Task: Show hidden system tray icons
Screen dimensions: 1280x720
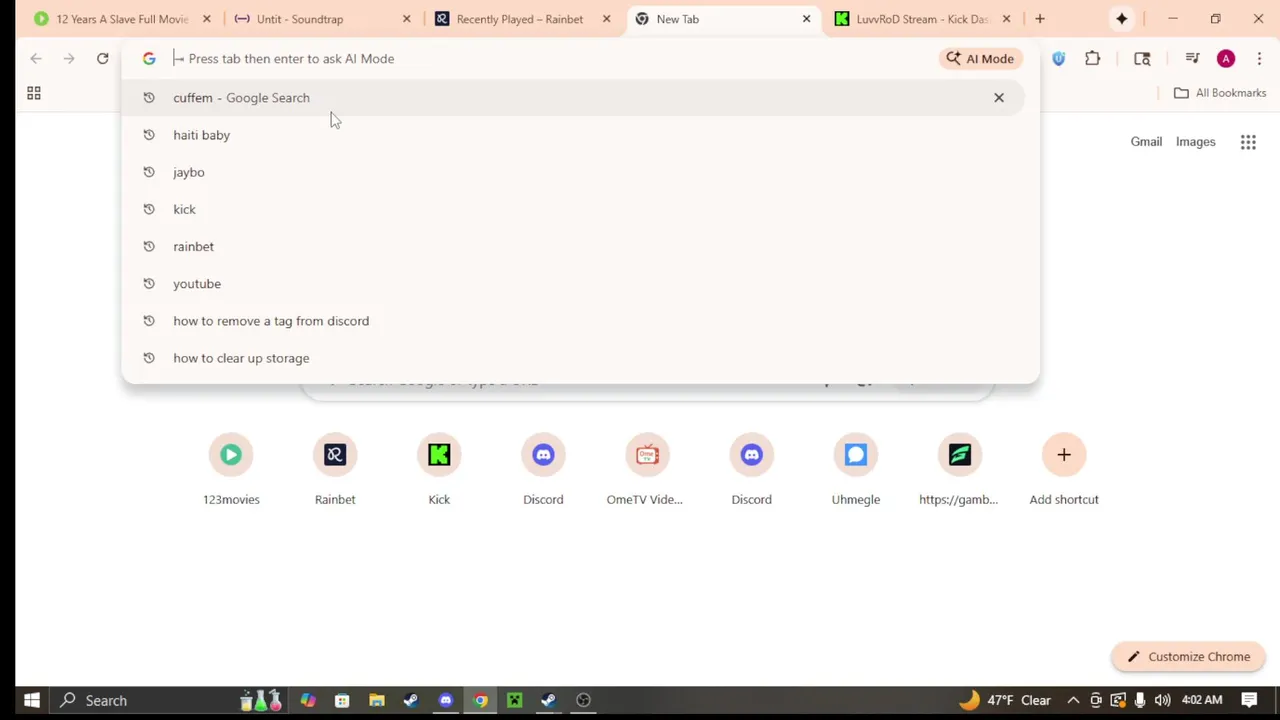Action: (x=1073, y=700)
